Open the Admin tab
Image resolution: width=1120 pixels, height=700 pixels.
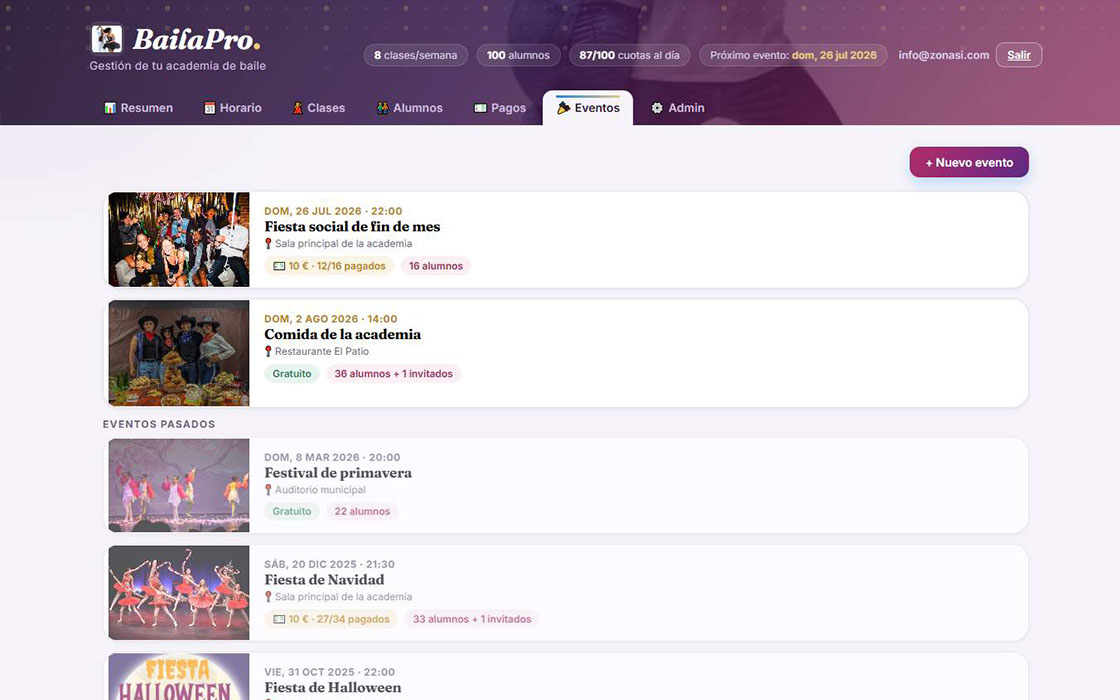(678, 108)
